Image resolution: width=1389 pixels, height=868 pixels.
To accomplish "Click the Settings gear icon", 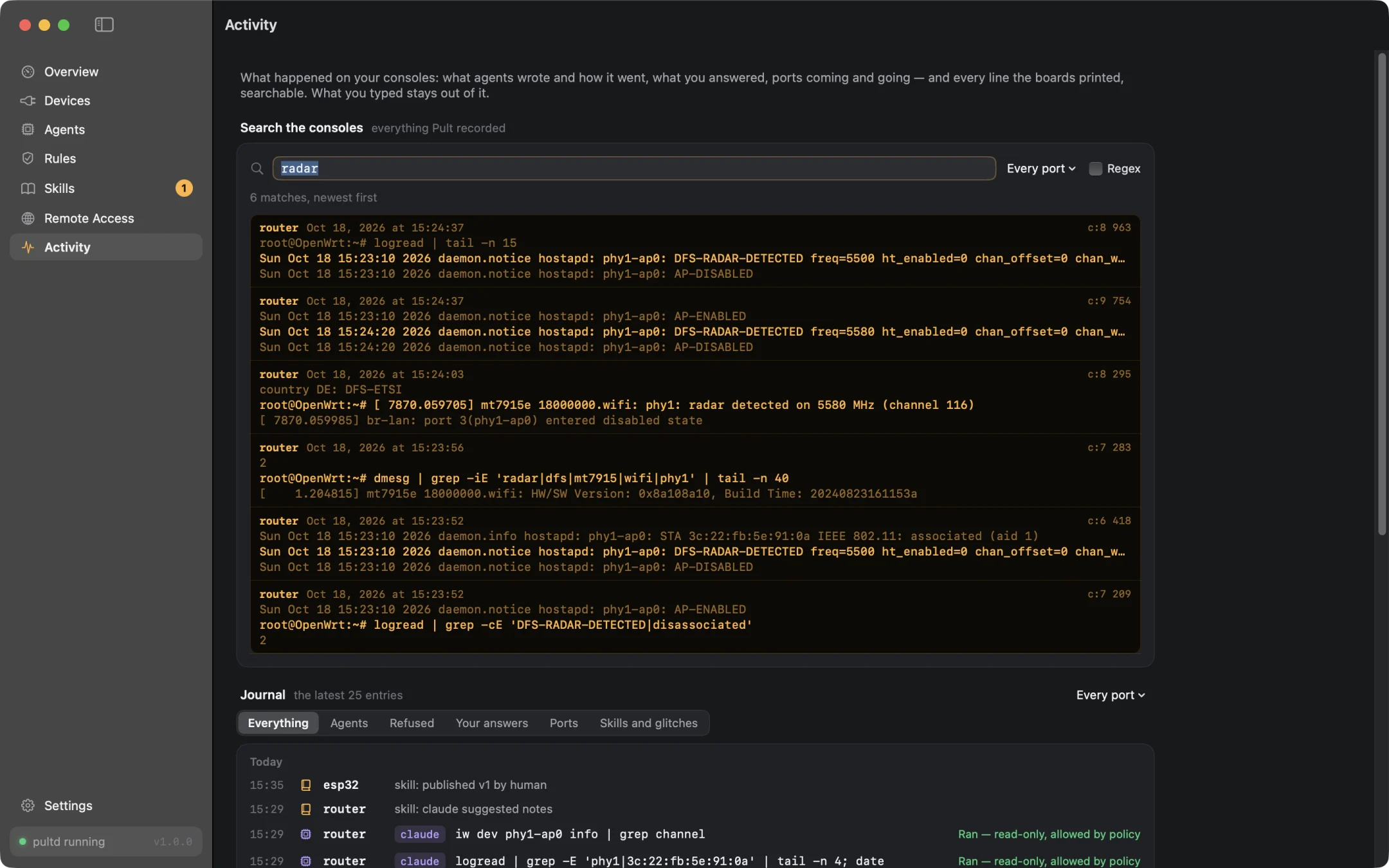I will [28, 806].
